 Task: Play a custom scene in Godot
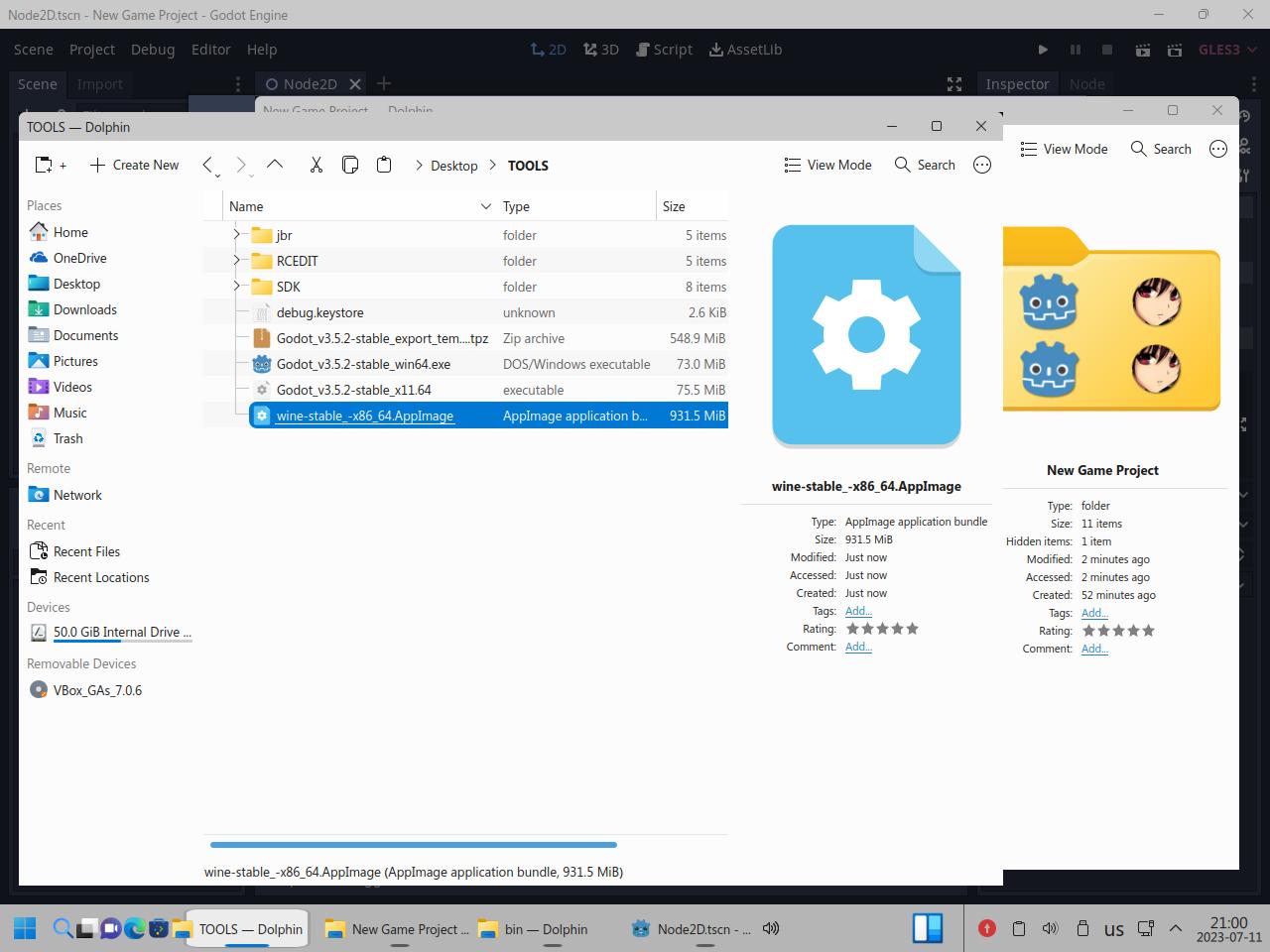tap(1175, 50)
